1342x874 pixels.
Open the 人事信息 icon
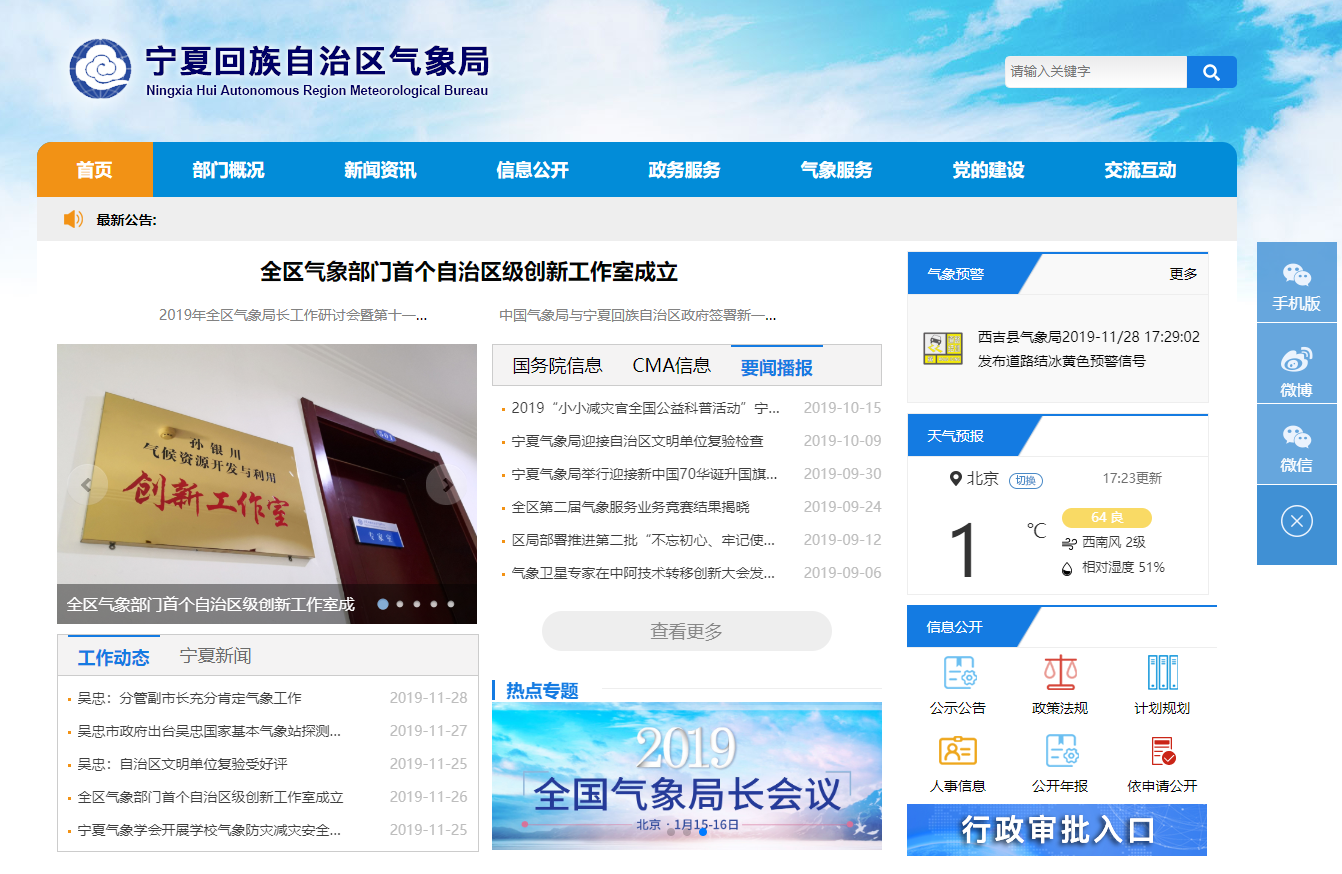[958, 752]
